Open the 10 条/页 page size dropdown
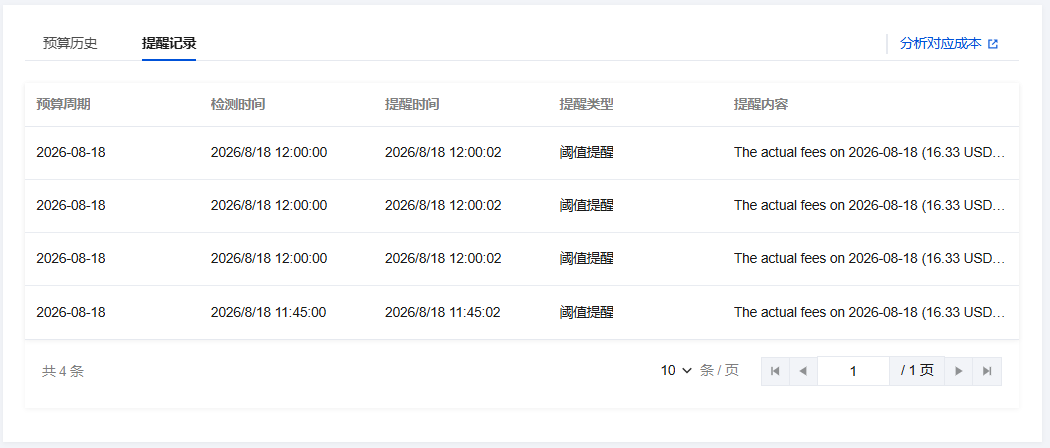The width and height of the screenshot is (1050, 448). pyautogui.click(x=676, y=371)
